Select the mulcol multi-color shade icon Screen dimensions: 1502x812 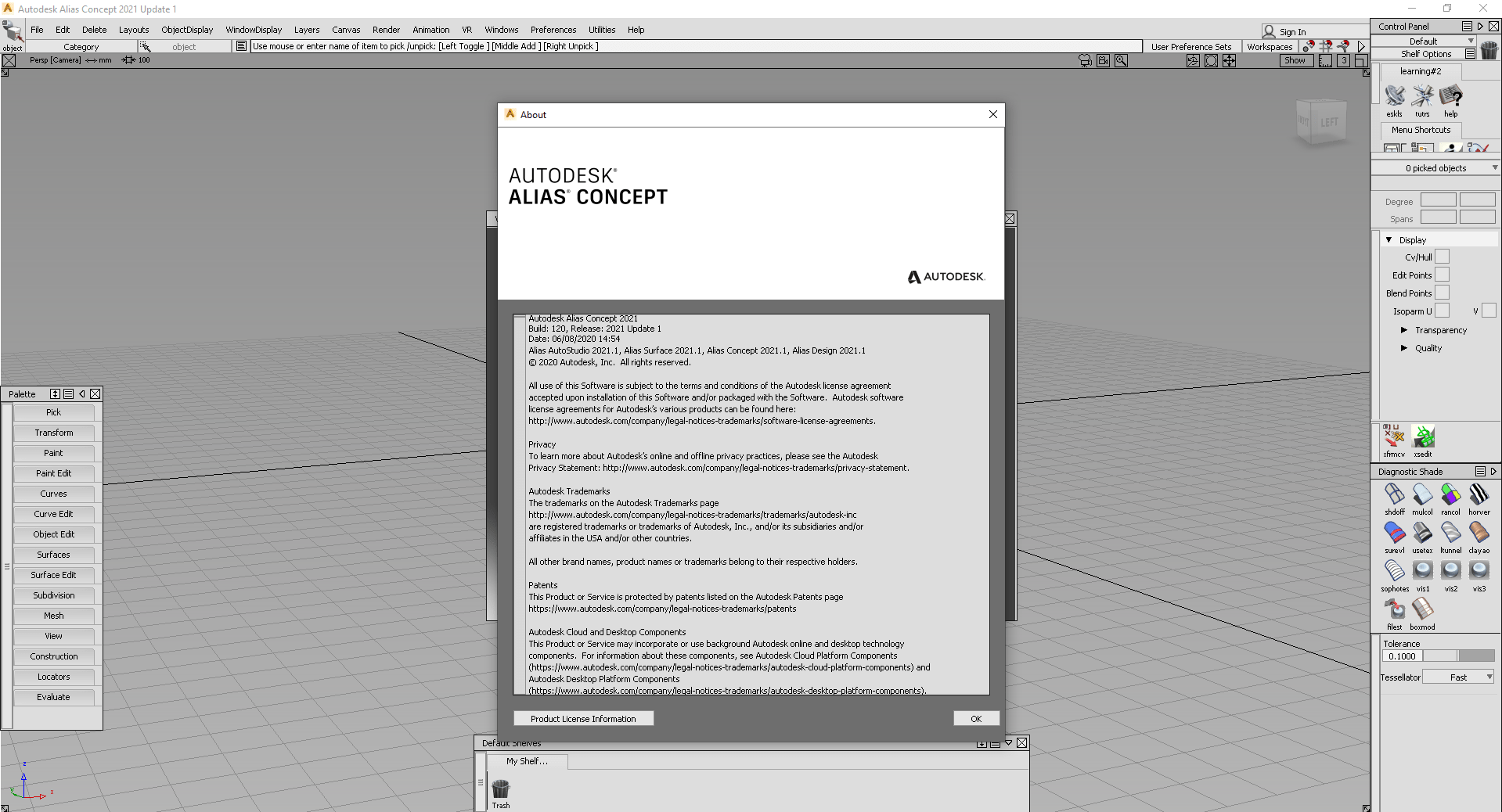[x=1422, y=494]
